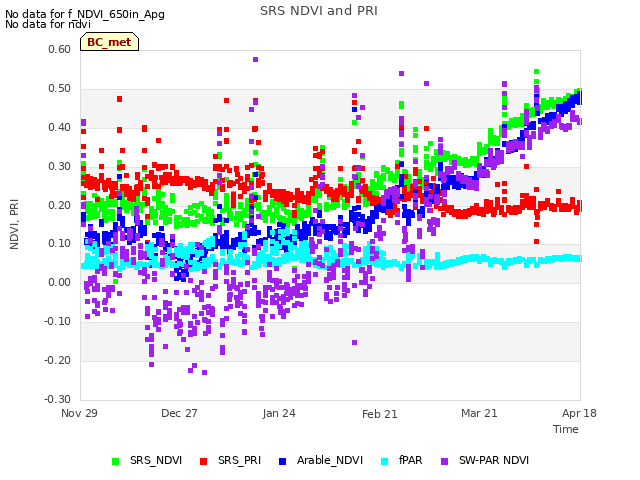
Task: Click the Apr 18 x-axis tick label
Action: pos(579,413)
